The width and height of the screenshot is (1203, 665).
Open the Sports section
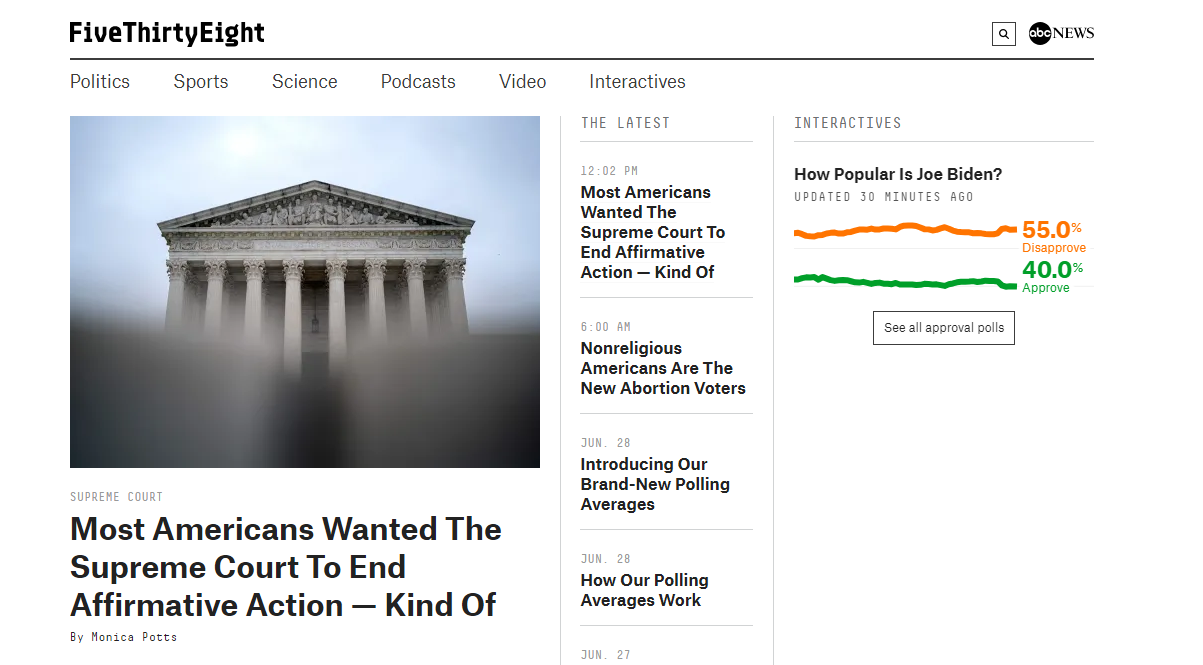click(201, 82)
